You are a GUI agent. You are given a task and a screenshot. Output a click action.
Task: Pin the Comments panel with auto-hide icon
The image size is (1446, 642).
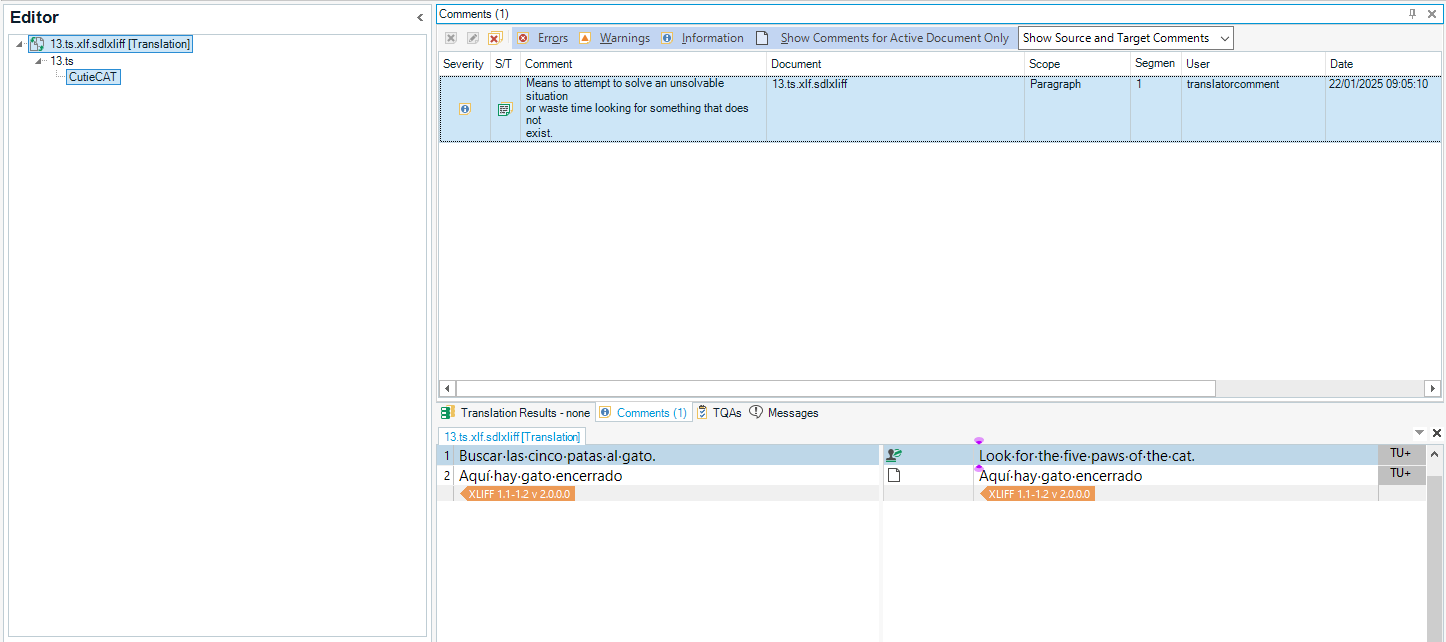[x=1413, y=13]
